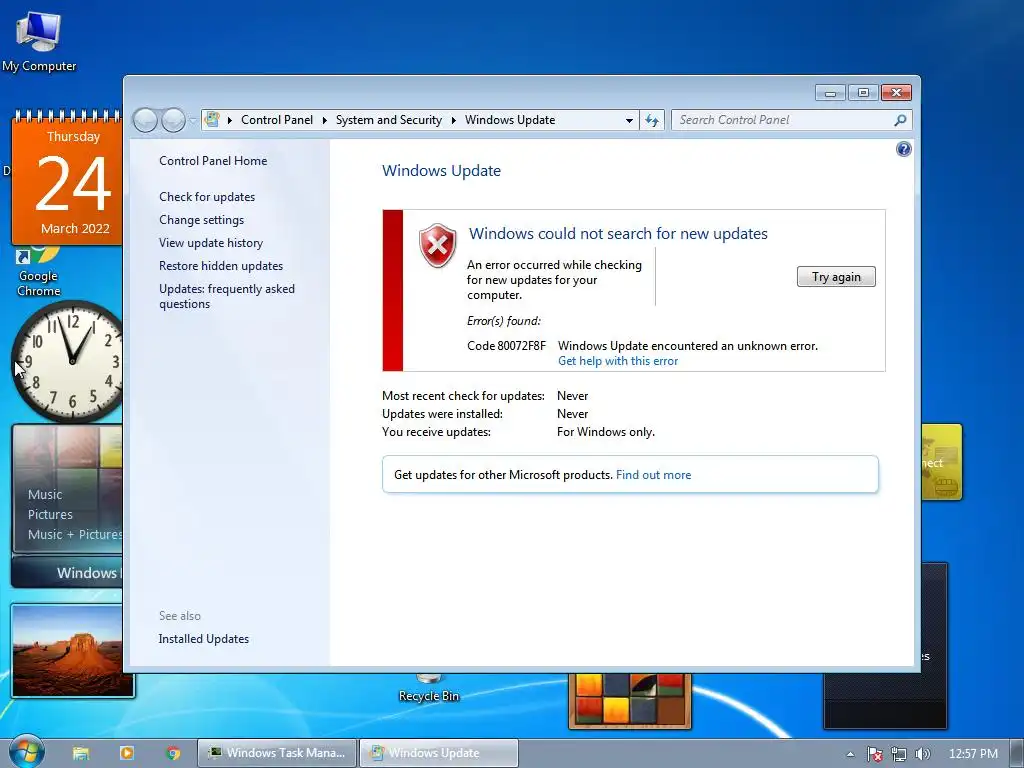
Task: Click the calendar gadget showing 24
Action: pyautogui.click(x=67, y=178)
